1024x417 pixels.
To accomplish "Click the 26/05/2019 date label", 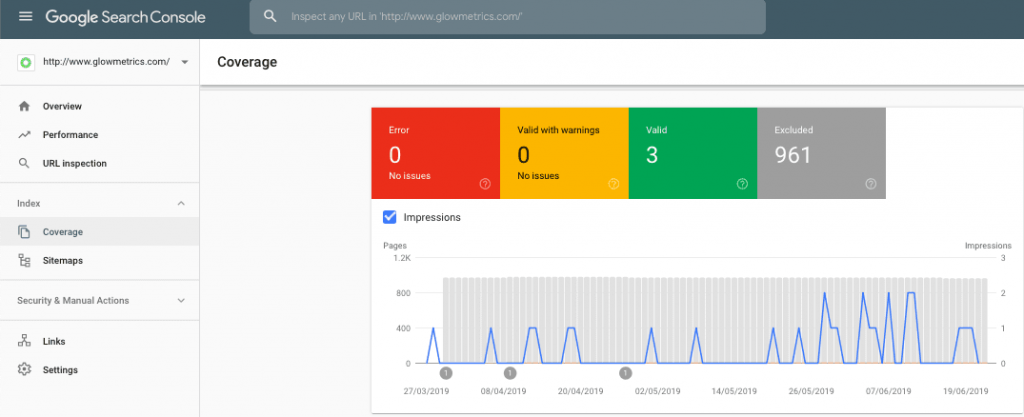I will [x=811, y=392].
